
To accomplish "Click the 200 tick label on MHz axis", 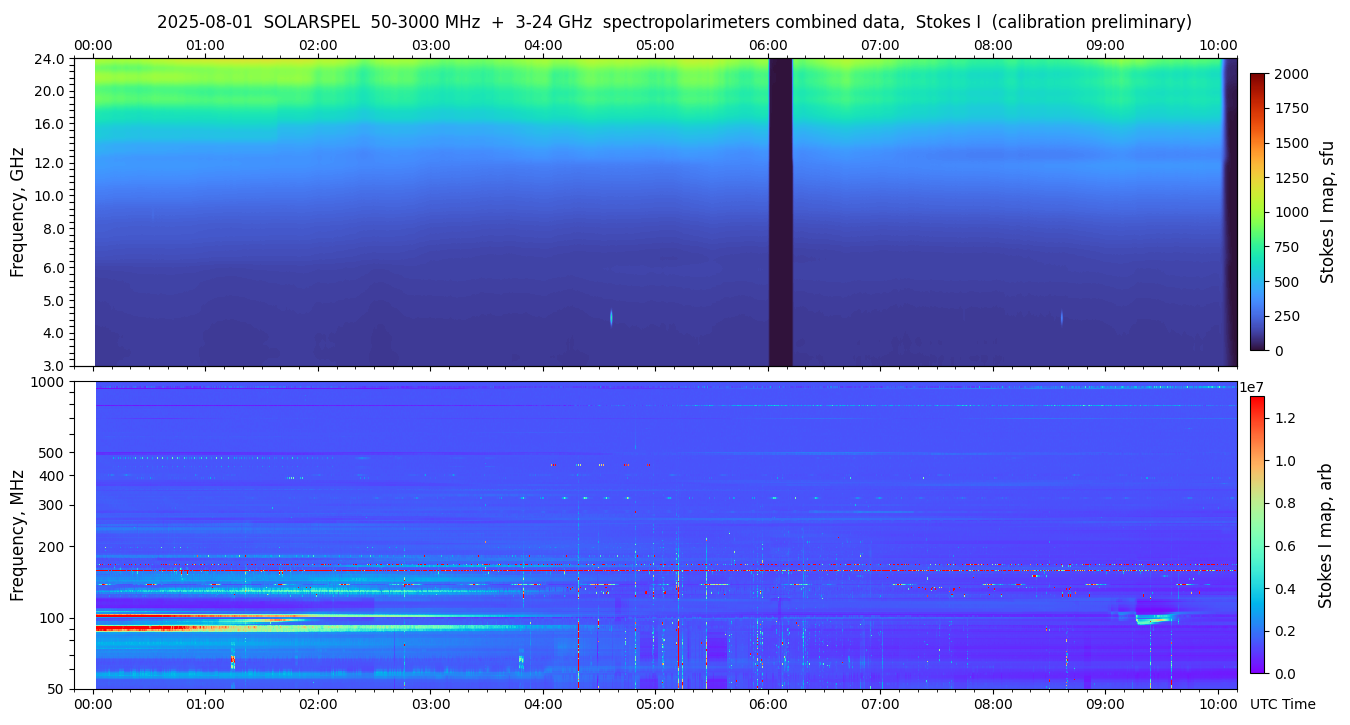I will pos(53,547).
